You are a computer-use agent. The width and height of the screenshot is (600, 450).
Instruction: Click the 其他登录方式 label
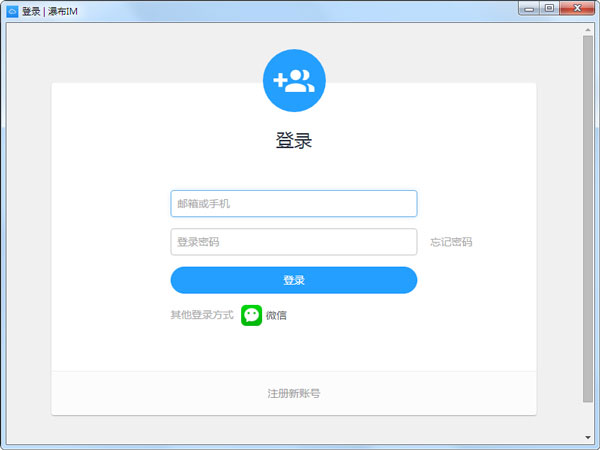201,315
